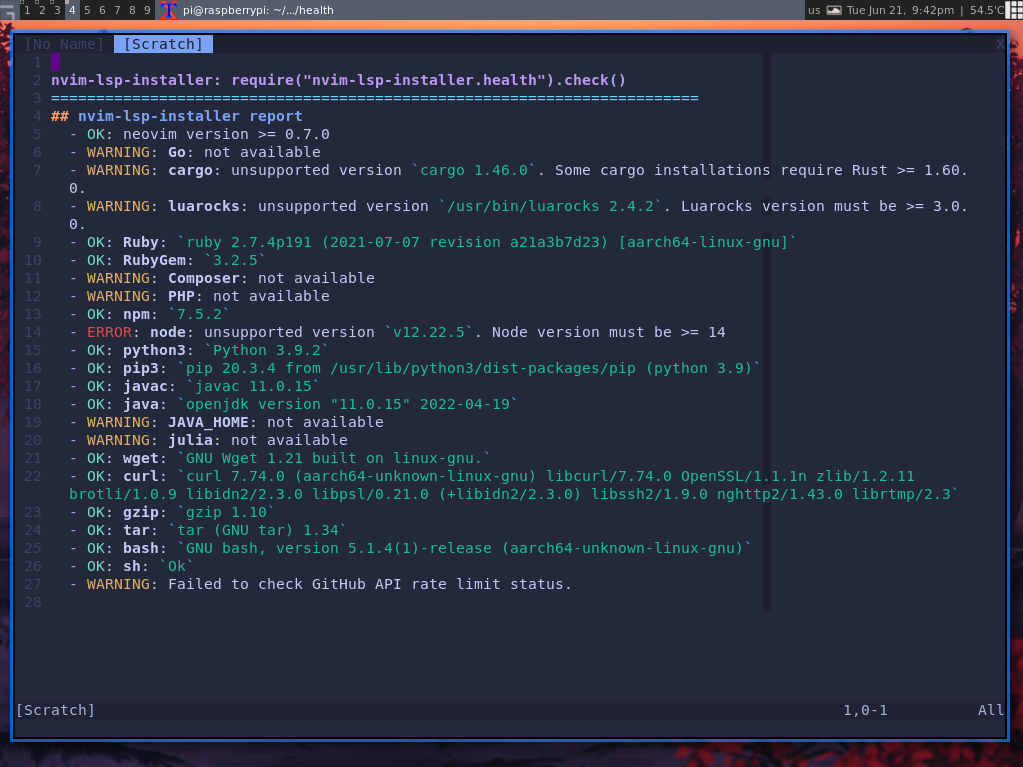This screenshot has width=1023, height=767.
Task: Click 'All' in the vim statusline
Action: point(989,710)
